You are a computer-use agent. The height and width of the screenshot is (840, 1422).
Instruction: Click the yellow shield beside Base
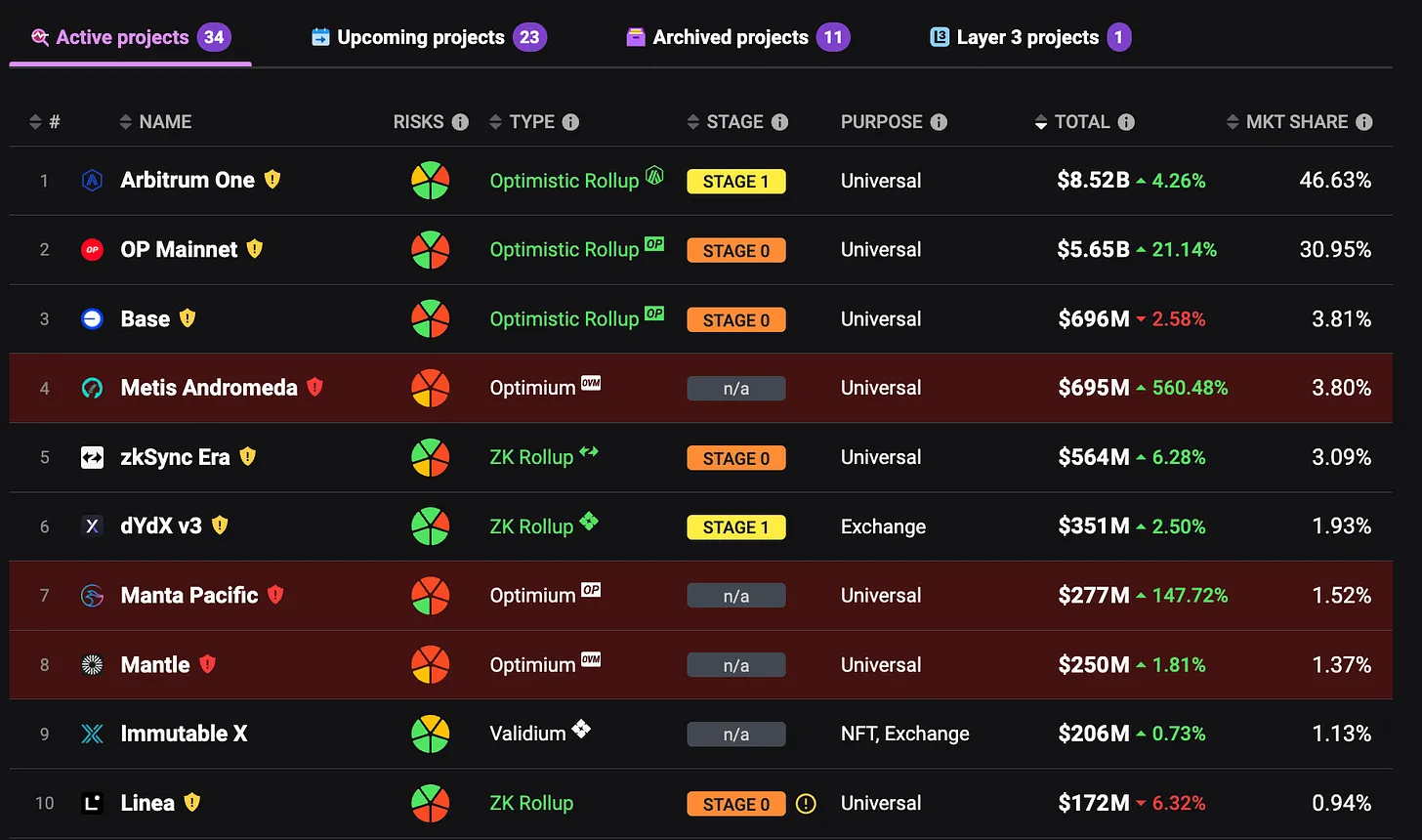click(x=188, y=318)
